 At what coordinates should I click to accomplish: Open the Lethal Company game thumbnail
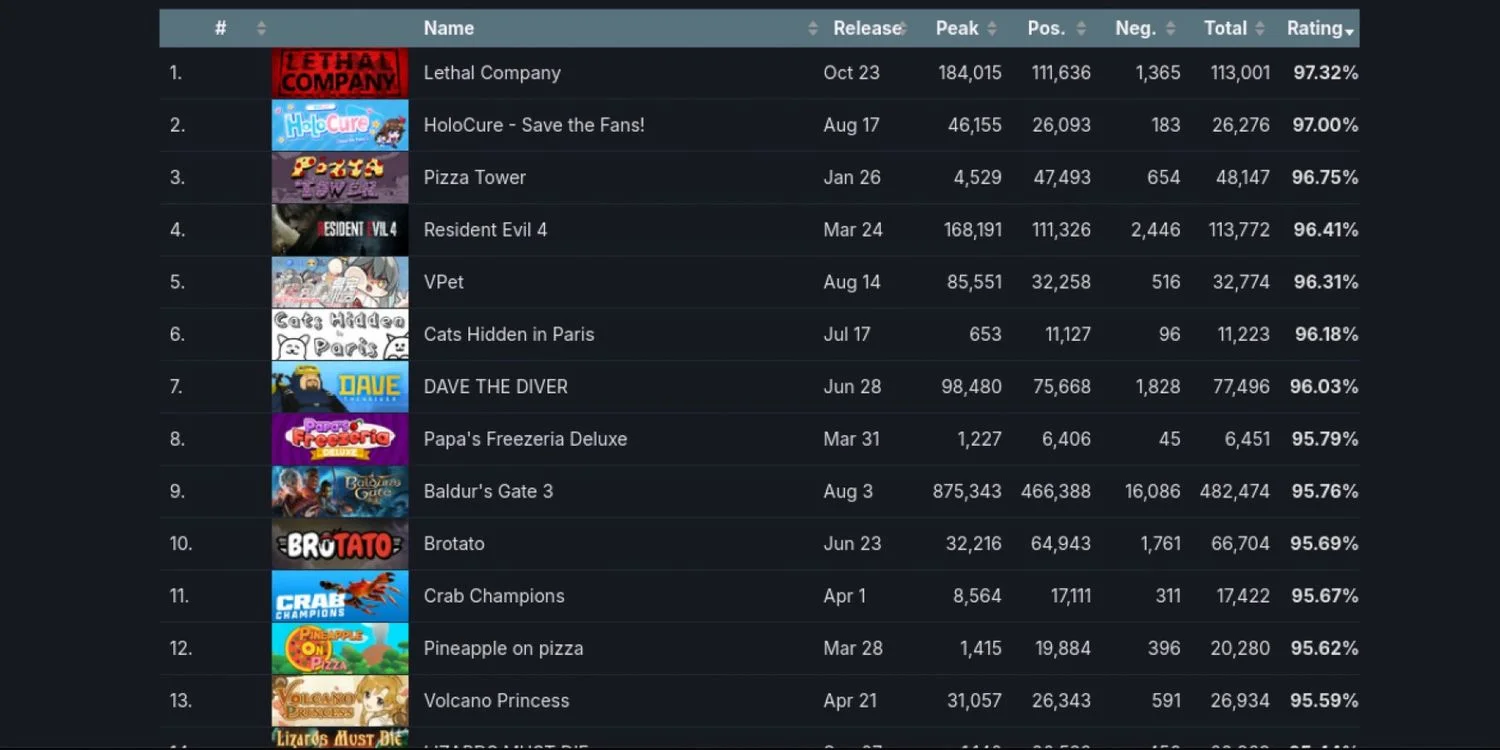coord(340,73)
